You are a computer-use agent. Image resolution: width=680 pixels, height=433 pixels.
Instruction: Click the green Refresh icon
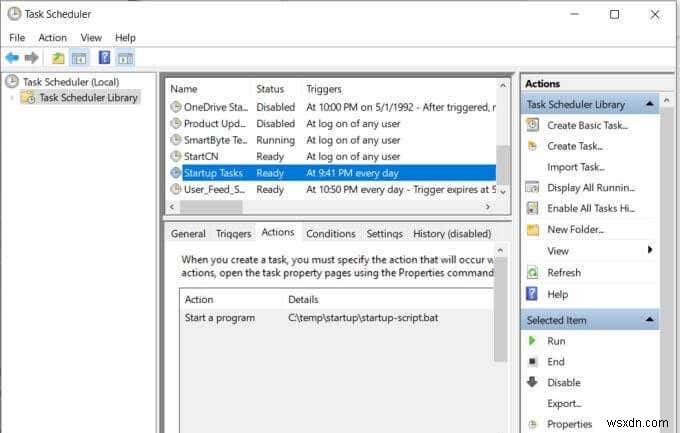point(533,272)
